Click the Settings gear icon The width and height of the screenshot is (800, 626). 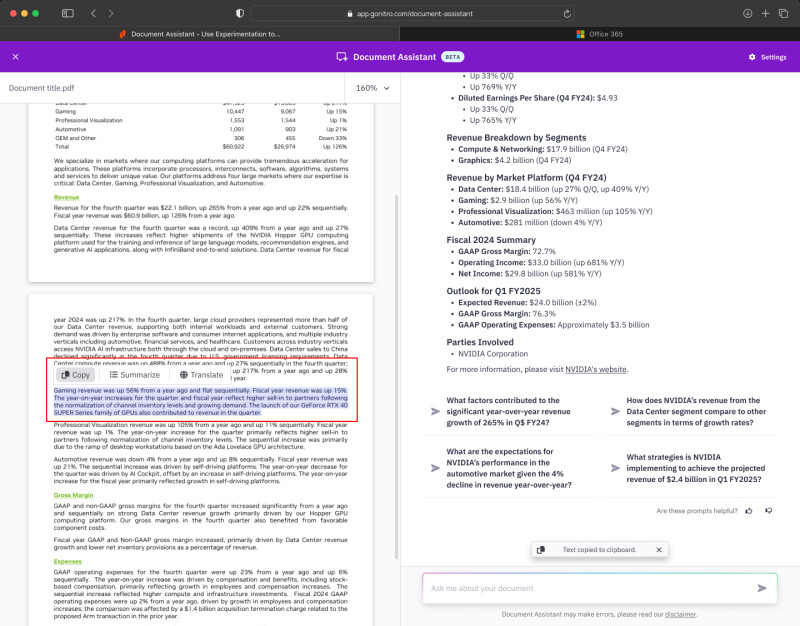[752, 57]
